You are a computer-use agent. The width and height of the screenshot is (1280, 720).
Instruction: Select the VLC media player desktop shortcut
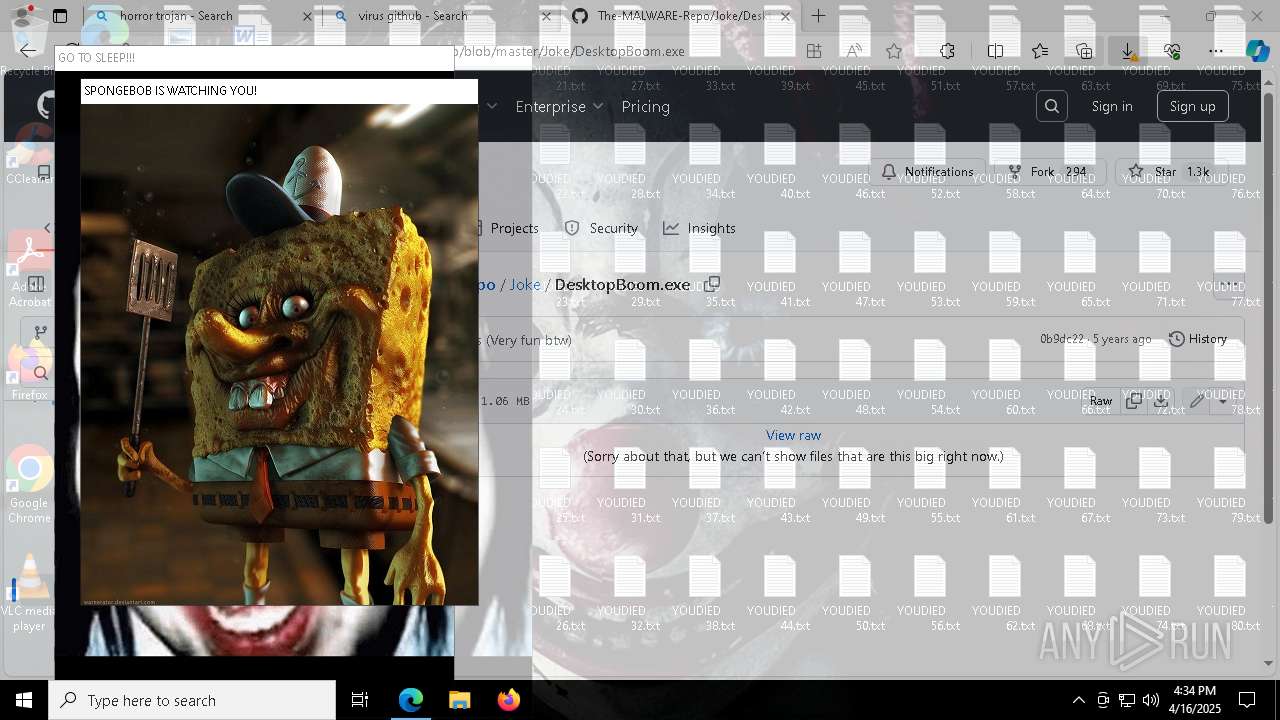pyautogui.click(x=29, y=593)
